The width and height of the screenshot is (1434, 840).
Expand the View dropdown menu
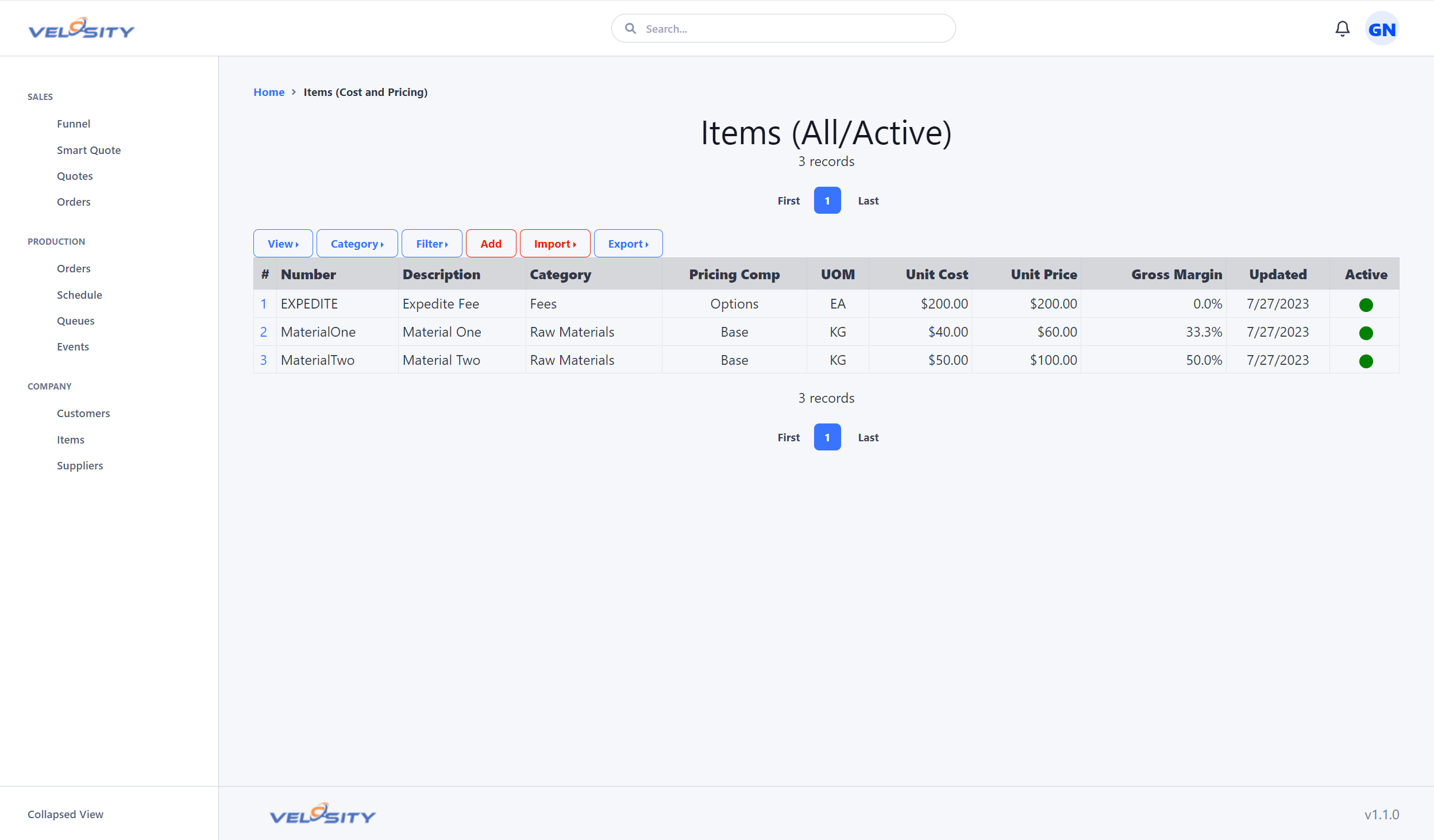click(283, 243)
